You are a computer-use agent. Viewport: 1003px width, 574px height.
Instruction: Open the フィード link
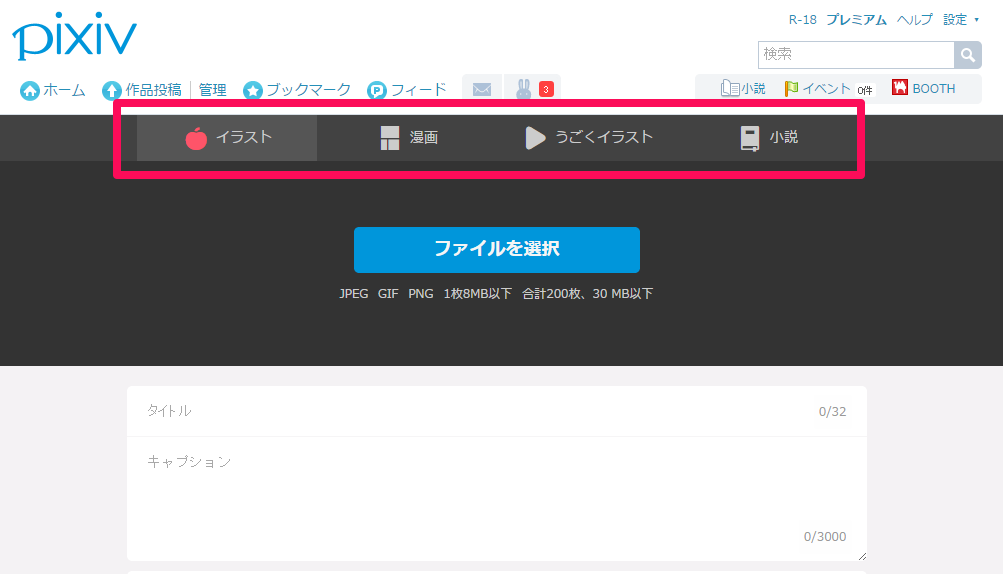pos(418,90)
